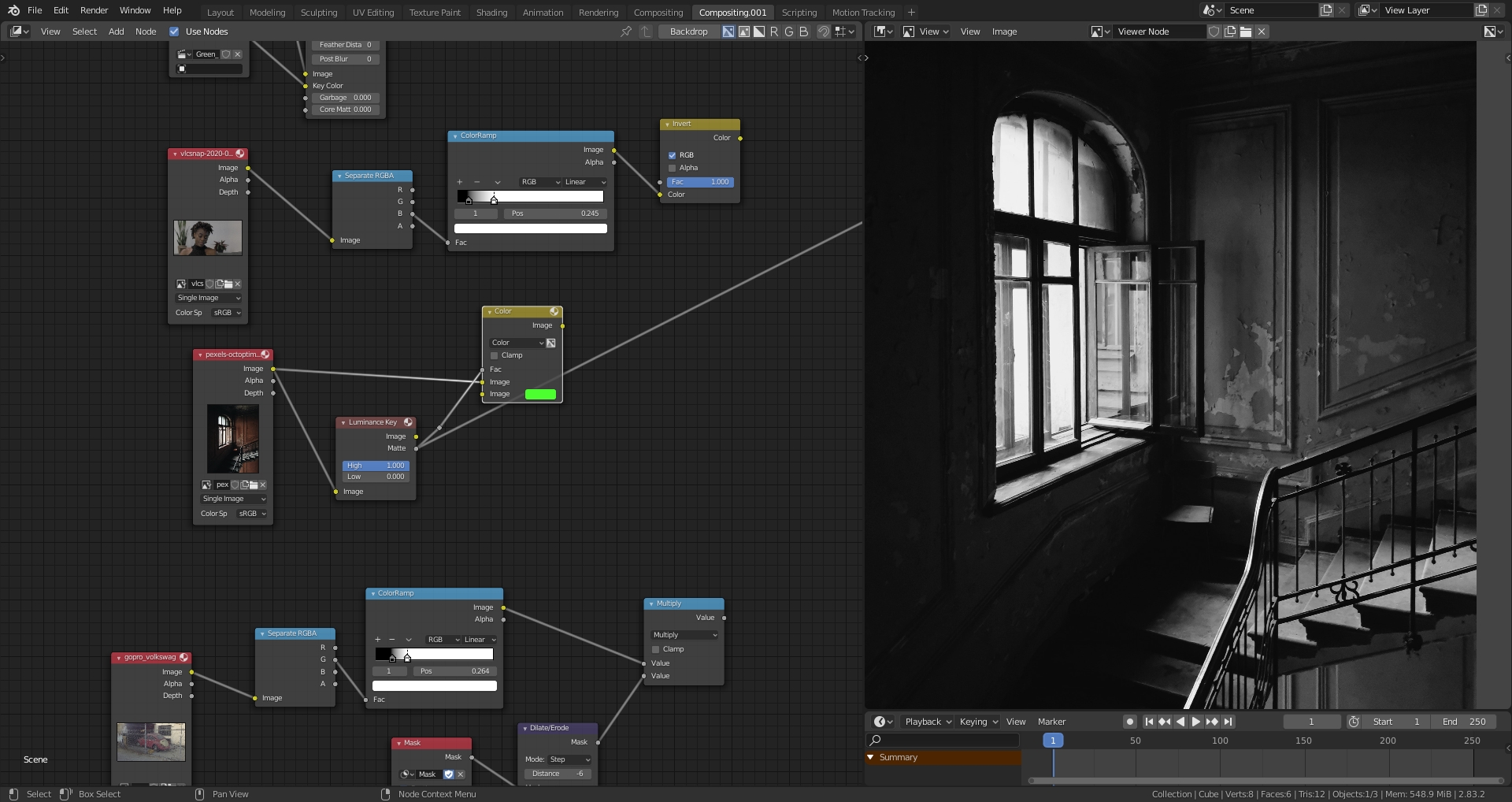The width and height of the screenshot is (1512, 802).
Task: Click the green color swatch in Color node
Action: pyautogui.click(x=540, y=394)
